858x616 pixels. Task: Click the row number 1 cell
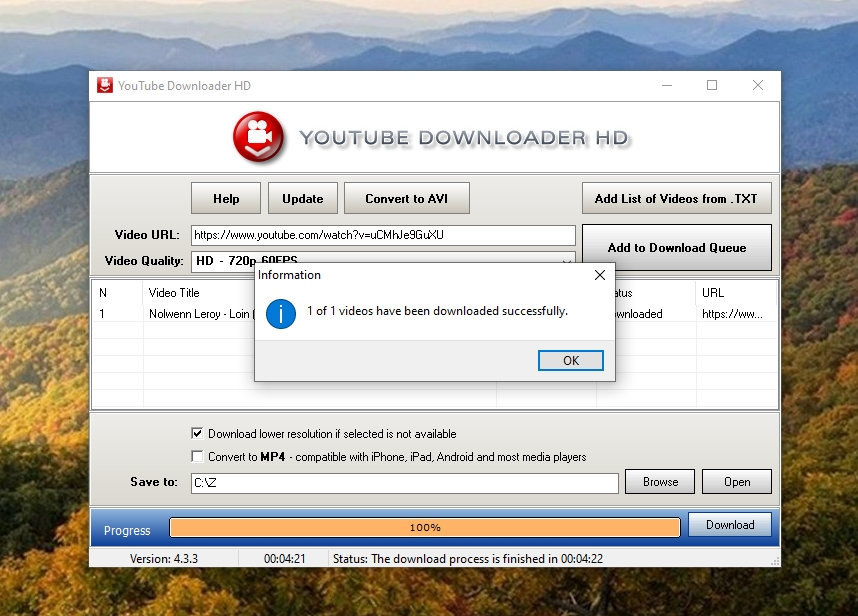(x=102, y=314)
